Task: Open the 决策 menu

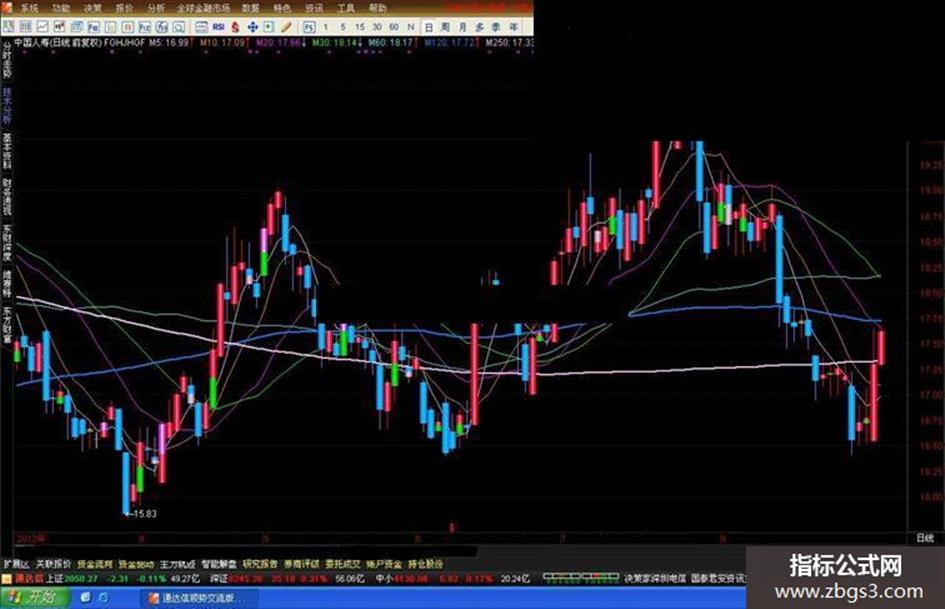Action: pyautogui.click(x=92, y=8)
